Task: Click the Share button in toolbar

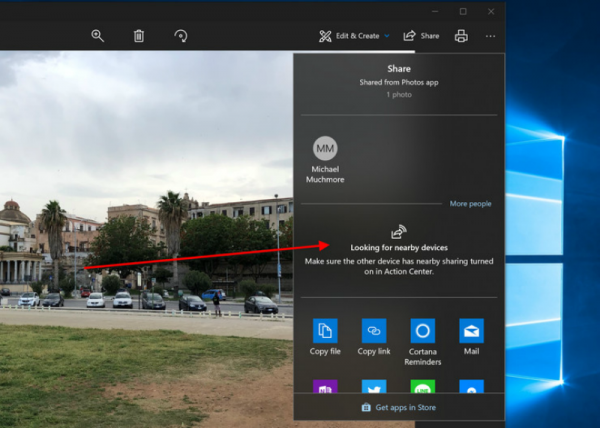Action: 421,36
